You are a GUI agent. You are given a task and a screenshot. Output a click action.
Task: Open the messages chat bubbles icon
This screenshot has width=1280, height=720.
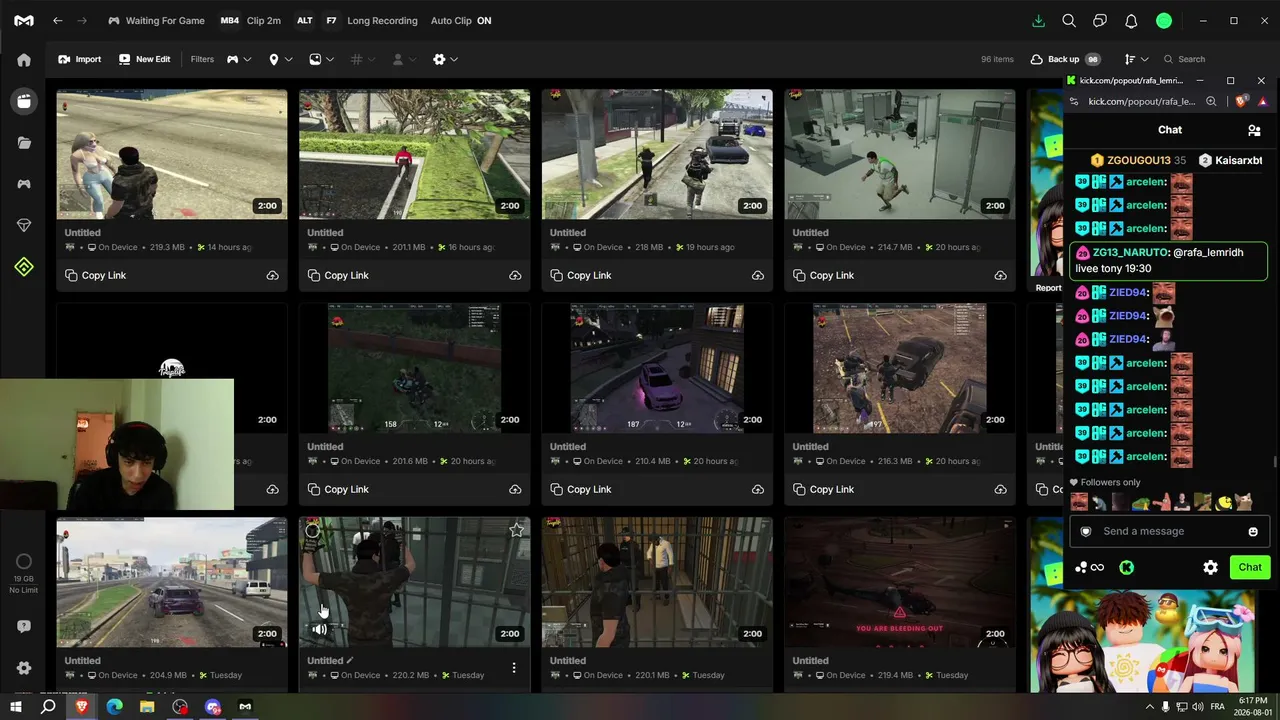1100,20
